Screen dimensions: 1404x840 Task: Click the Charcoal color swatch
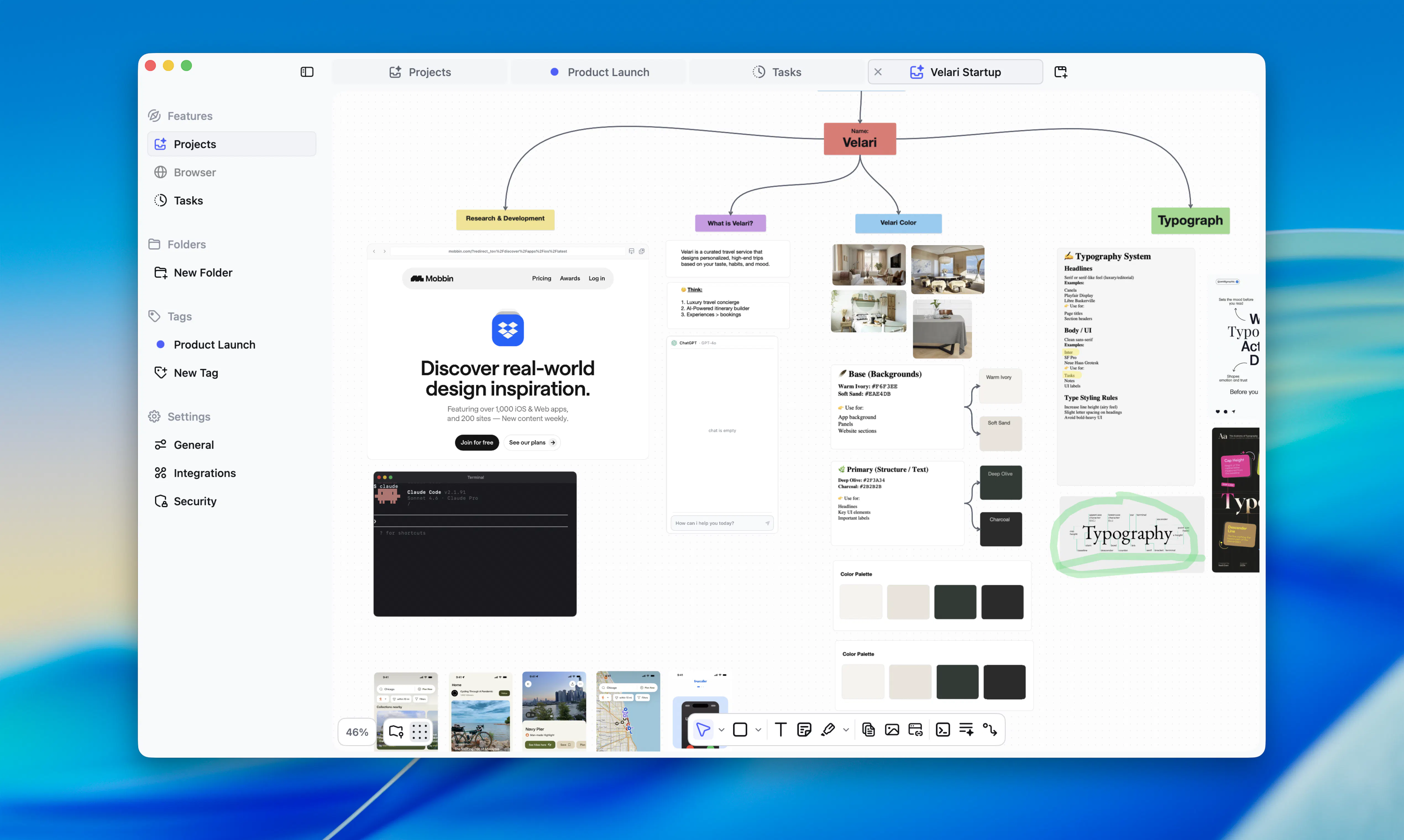coord(1000,529)
